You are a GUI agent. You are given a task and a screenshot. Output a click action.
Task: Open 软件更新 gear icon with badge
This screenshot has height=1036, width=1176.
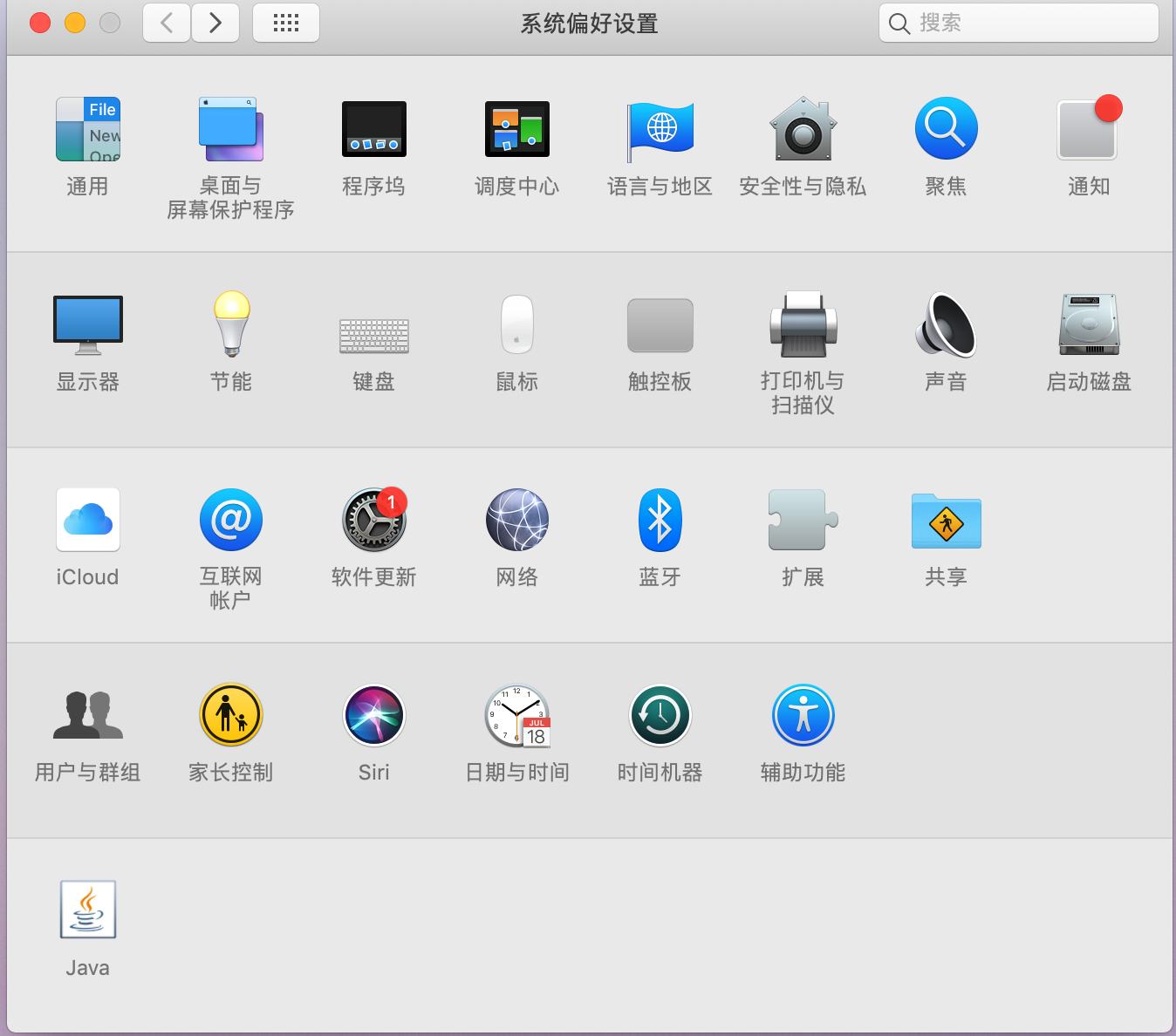tap(374, 519)
